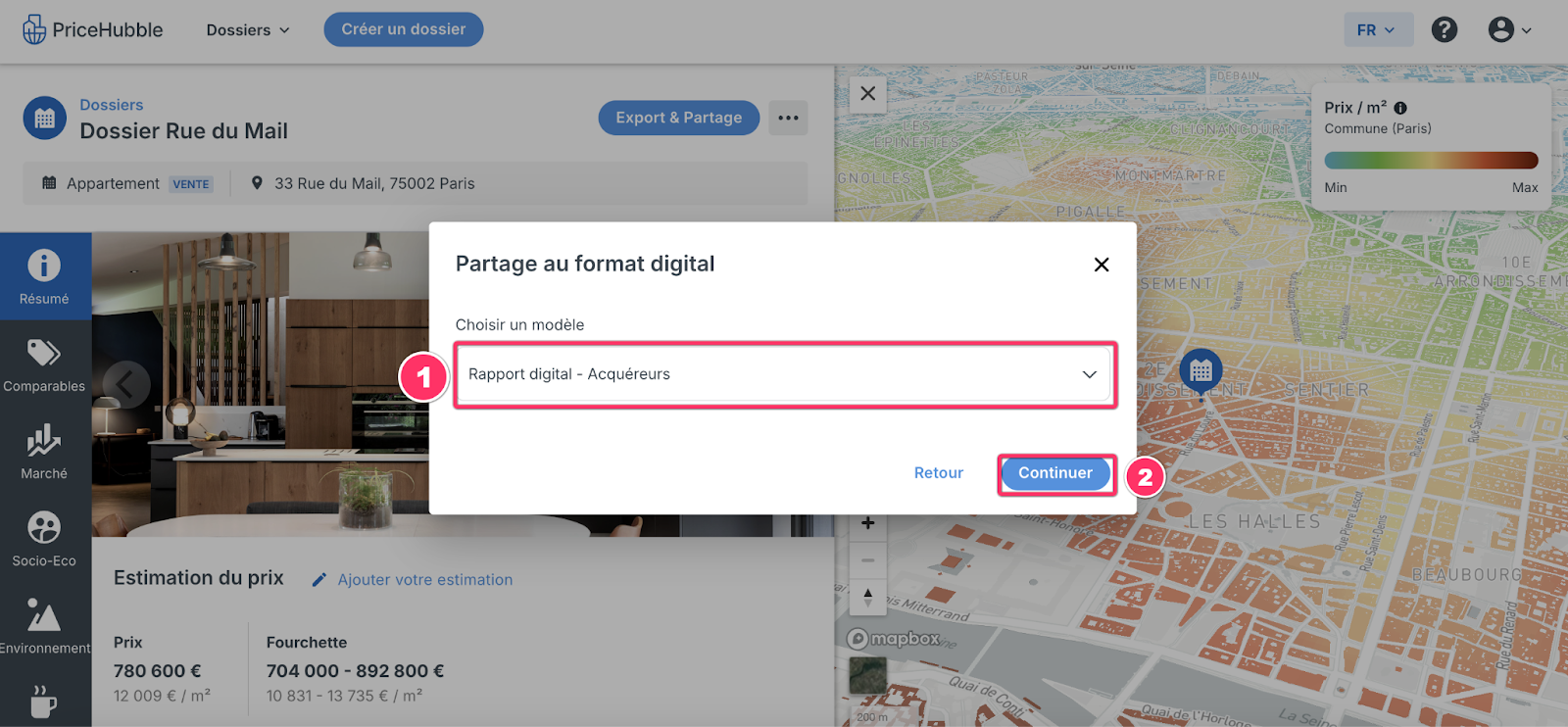Screen dimensions: 1568x727
Task: Select the Socio-Eco sidebar tab
Action: pos(45,539)
